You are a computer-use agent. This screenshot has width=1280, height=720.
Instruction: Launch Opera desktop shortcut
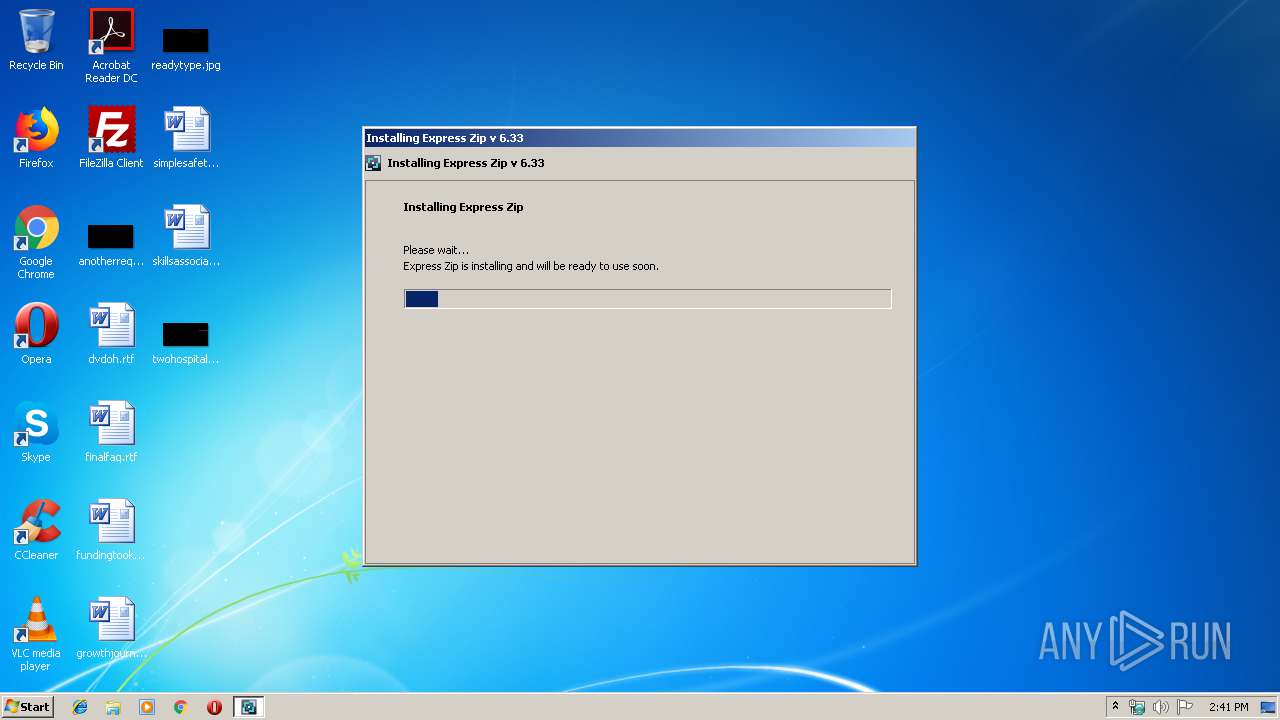[x=36, y=334]
